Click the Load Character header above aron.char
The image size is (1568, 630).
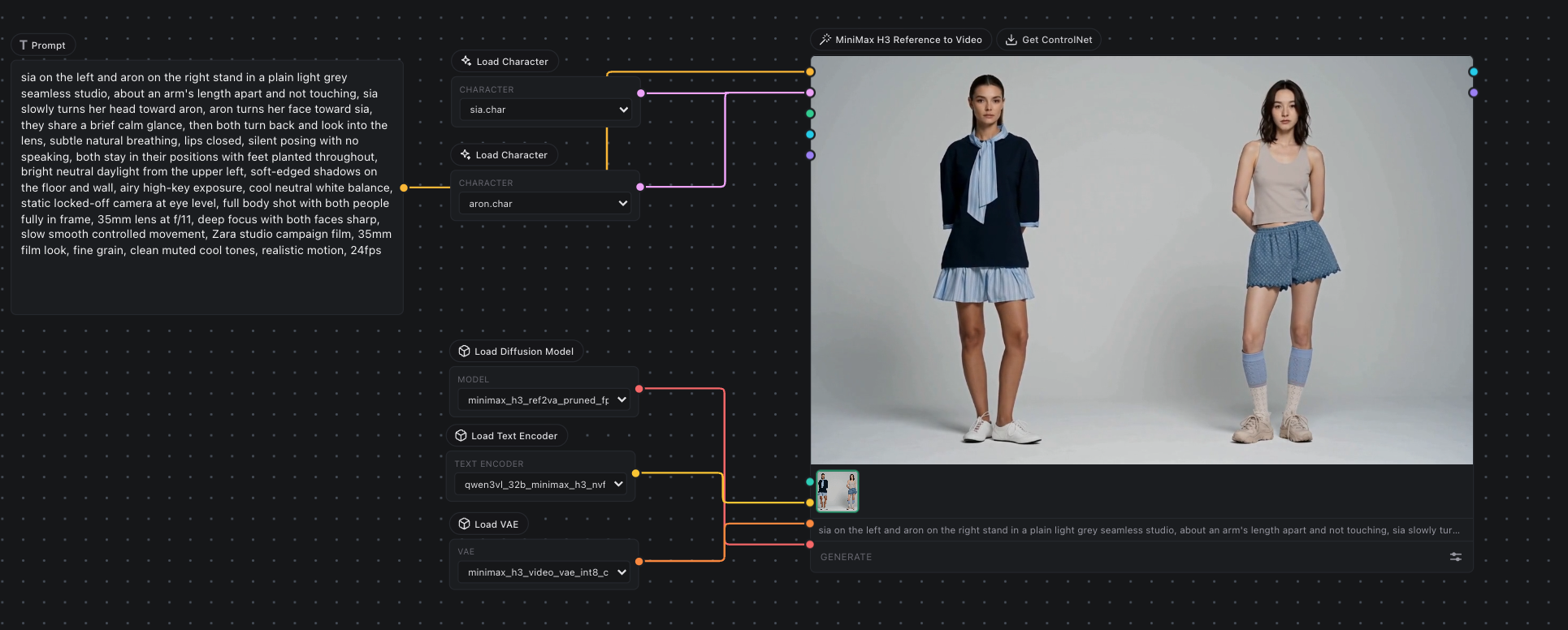[504, 155]
